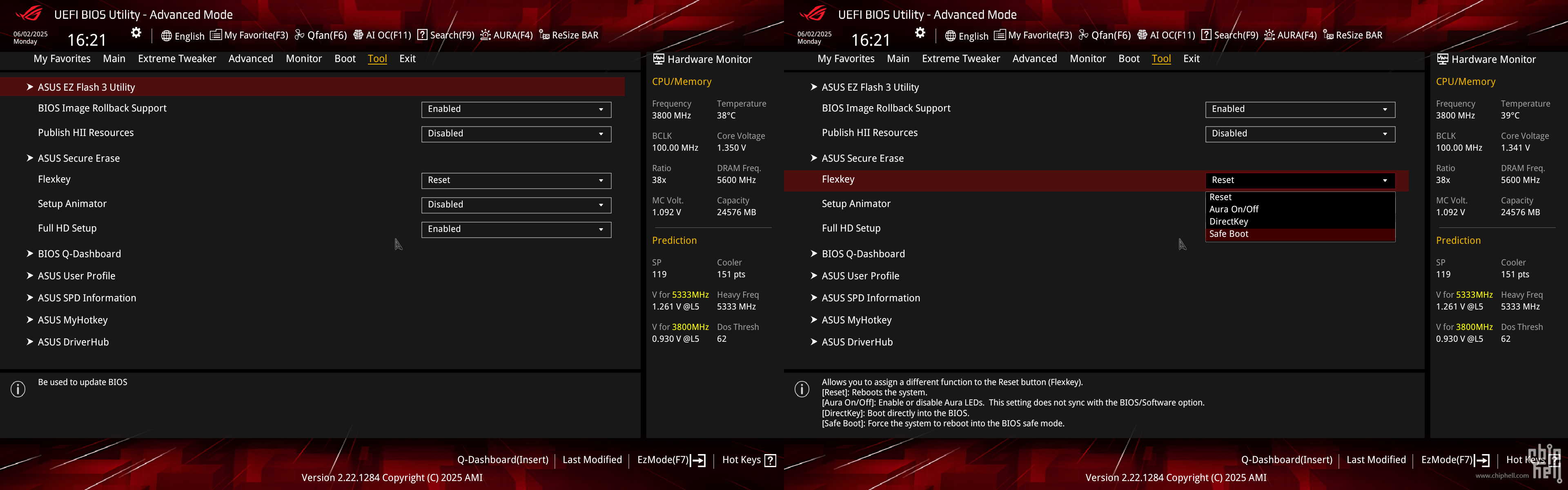Viewport: 1568px width, 490px height.
Task: Choose Safe Boot in Flexkey list
Action: [x=1300, y=234]
